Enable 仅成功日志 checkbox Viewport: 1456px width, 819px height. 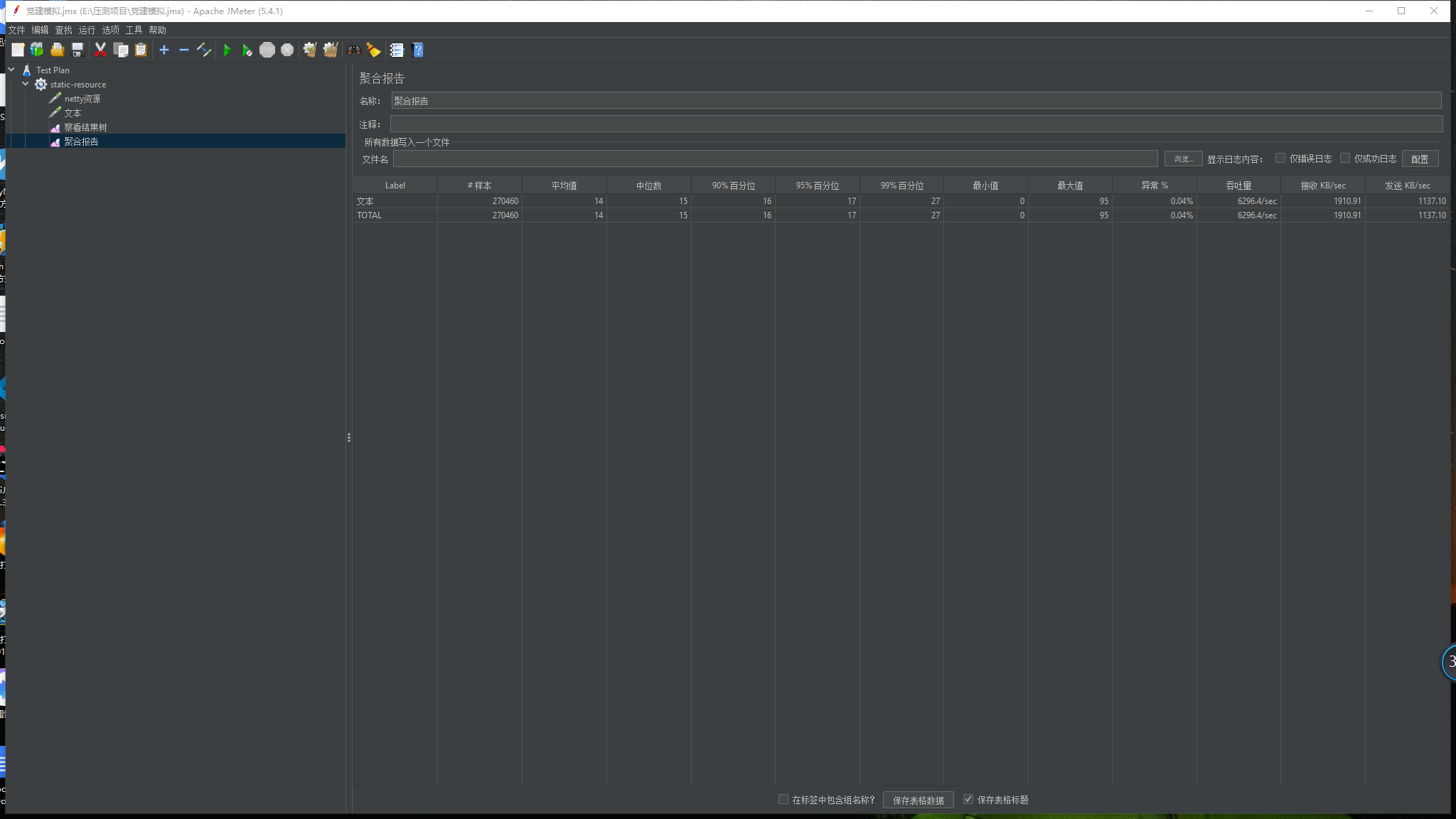click(1345, 158)
